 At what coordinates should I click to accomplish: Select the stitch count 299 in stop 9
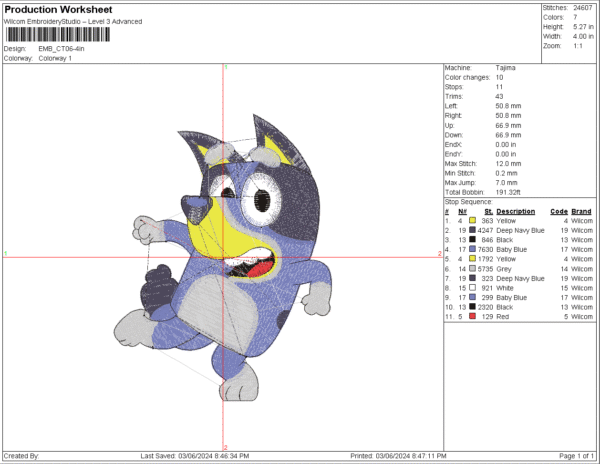coord(487,298)
